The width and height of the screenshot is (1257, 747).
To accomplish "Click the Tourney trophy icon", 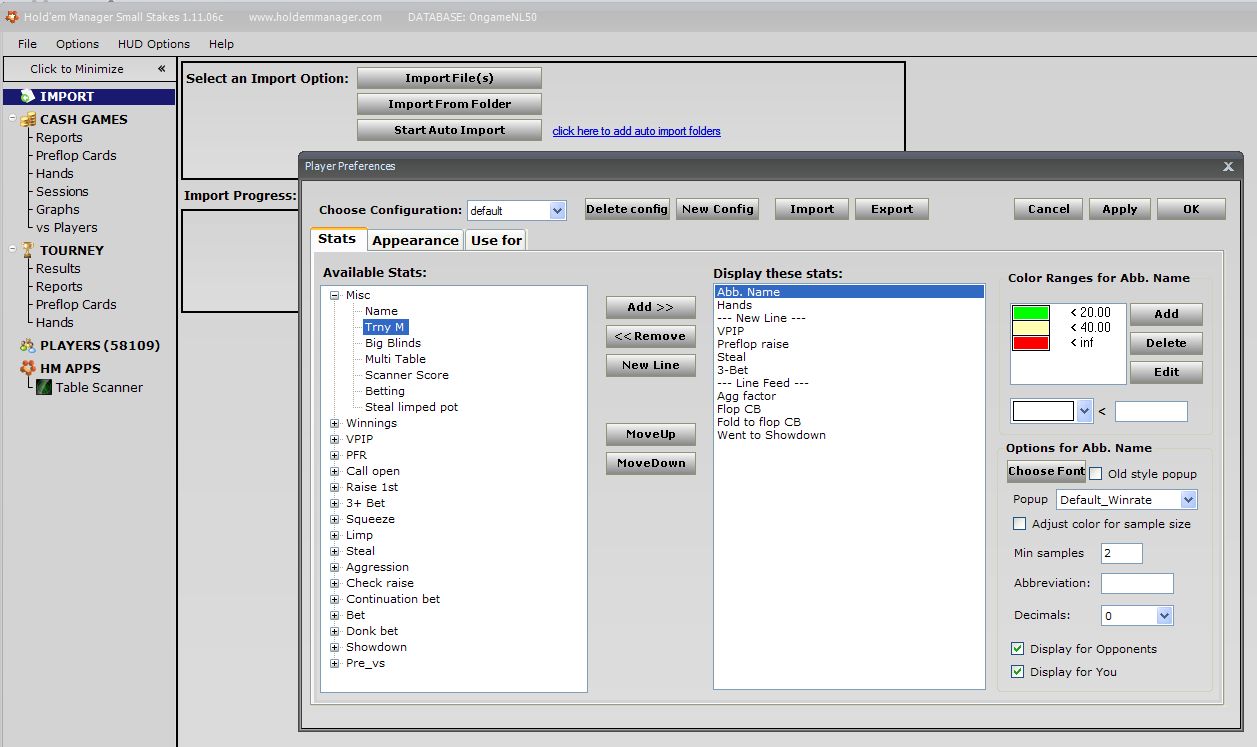I will 28,250.
